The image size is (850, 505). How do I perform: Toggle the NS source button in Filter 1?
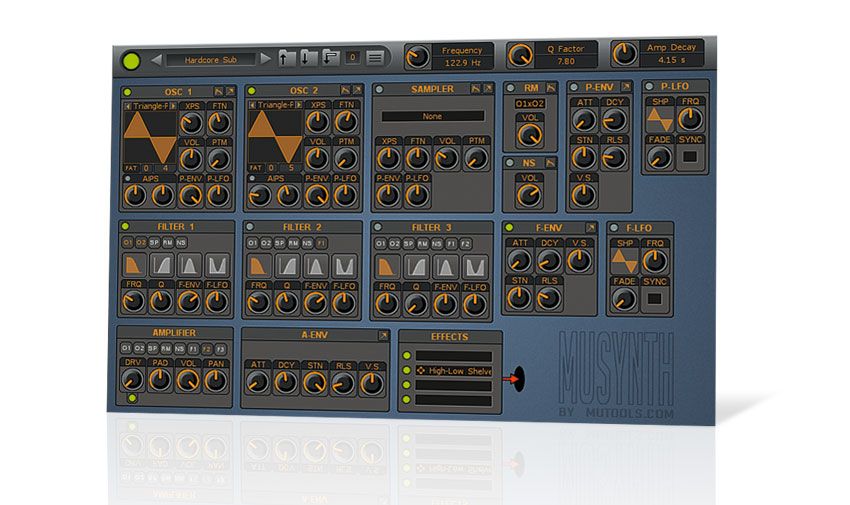pyautogui.click(x=181, y=243)
